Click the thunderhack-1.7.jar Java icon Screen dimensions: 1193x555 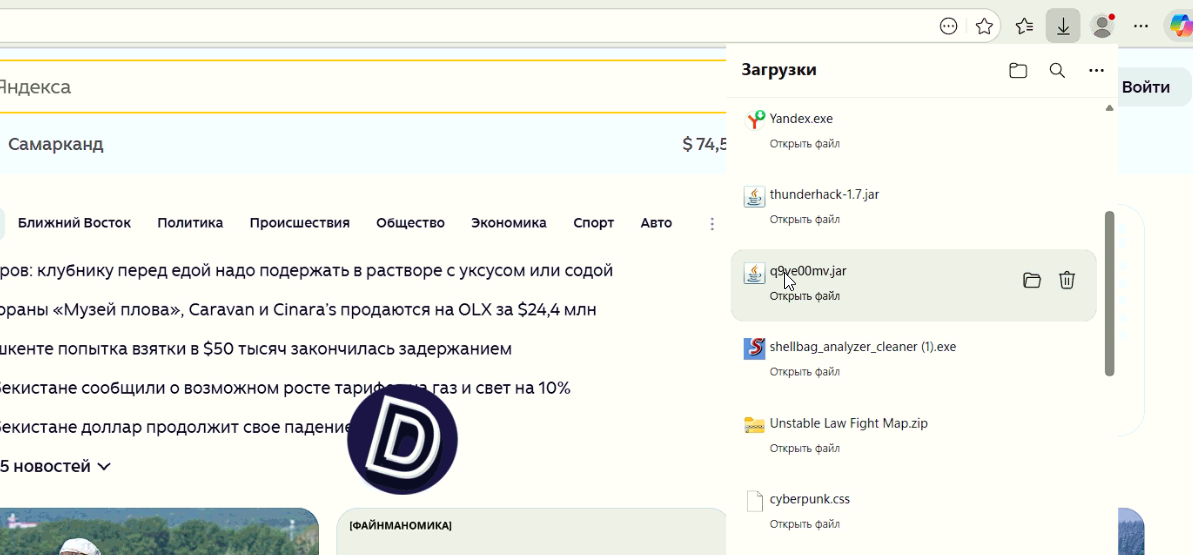pos(754,196)
